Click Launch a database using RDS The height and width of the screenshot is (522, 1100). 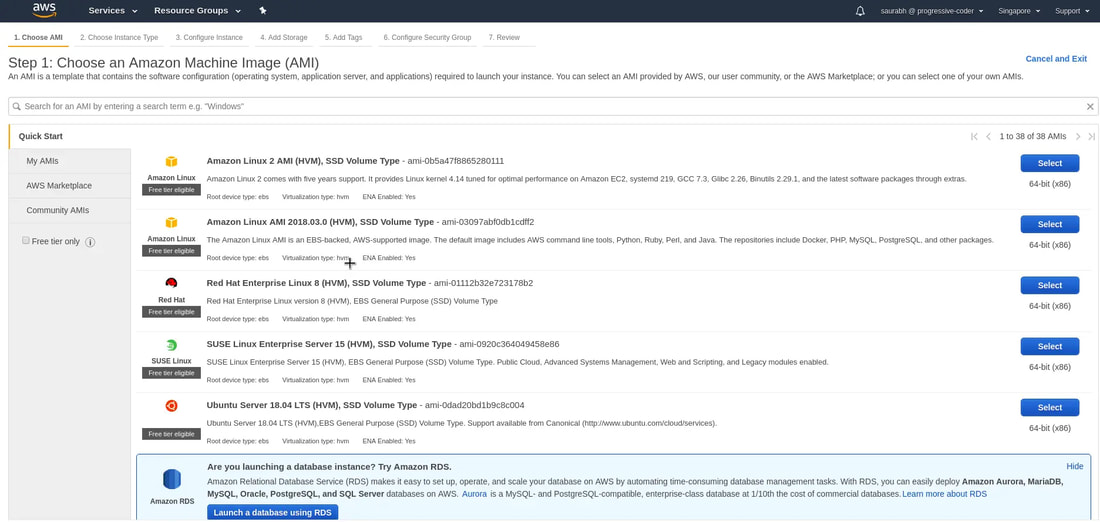(x=272, y=513)
